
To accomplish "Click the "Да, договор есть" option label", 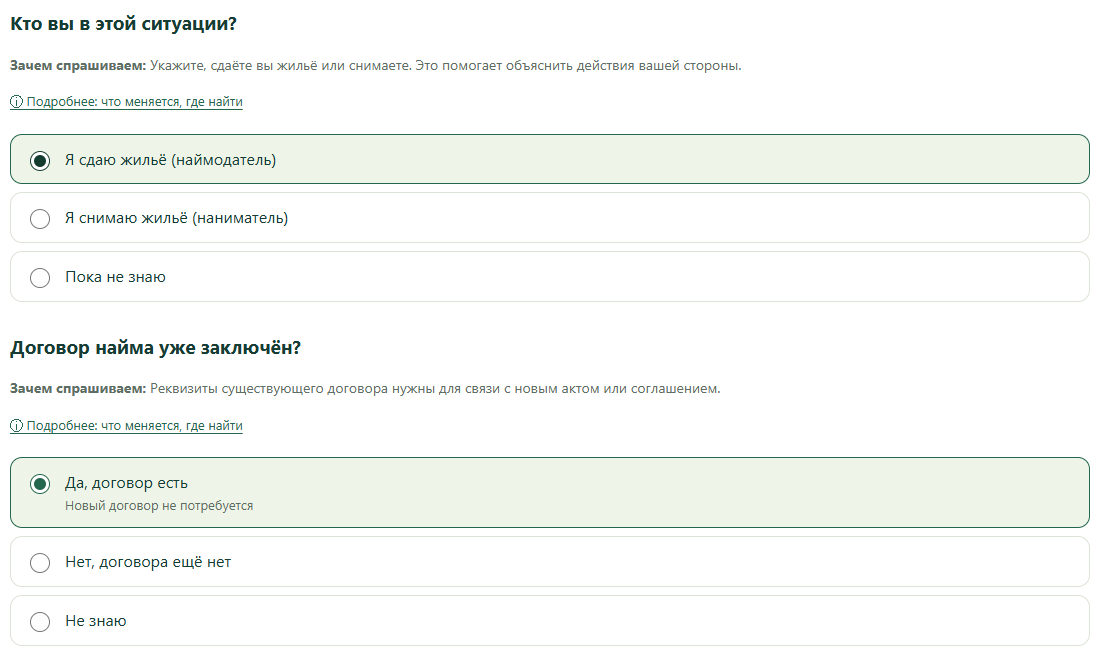I will [126, 483].
